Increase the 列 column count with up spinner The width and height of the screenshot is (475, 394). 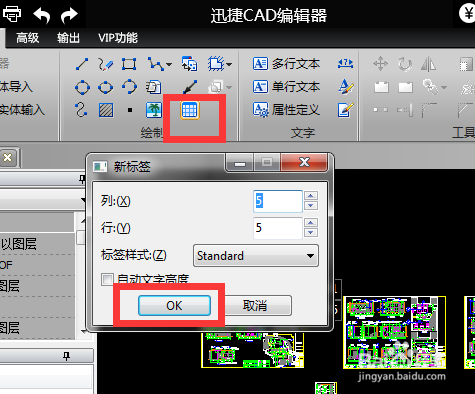pos(311,196)
